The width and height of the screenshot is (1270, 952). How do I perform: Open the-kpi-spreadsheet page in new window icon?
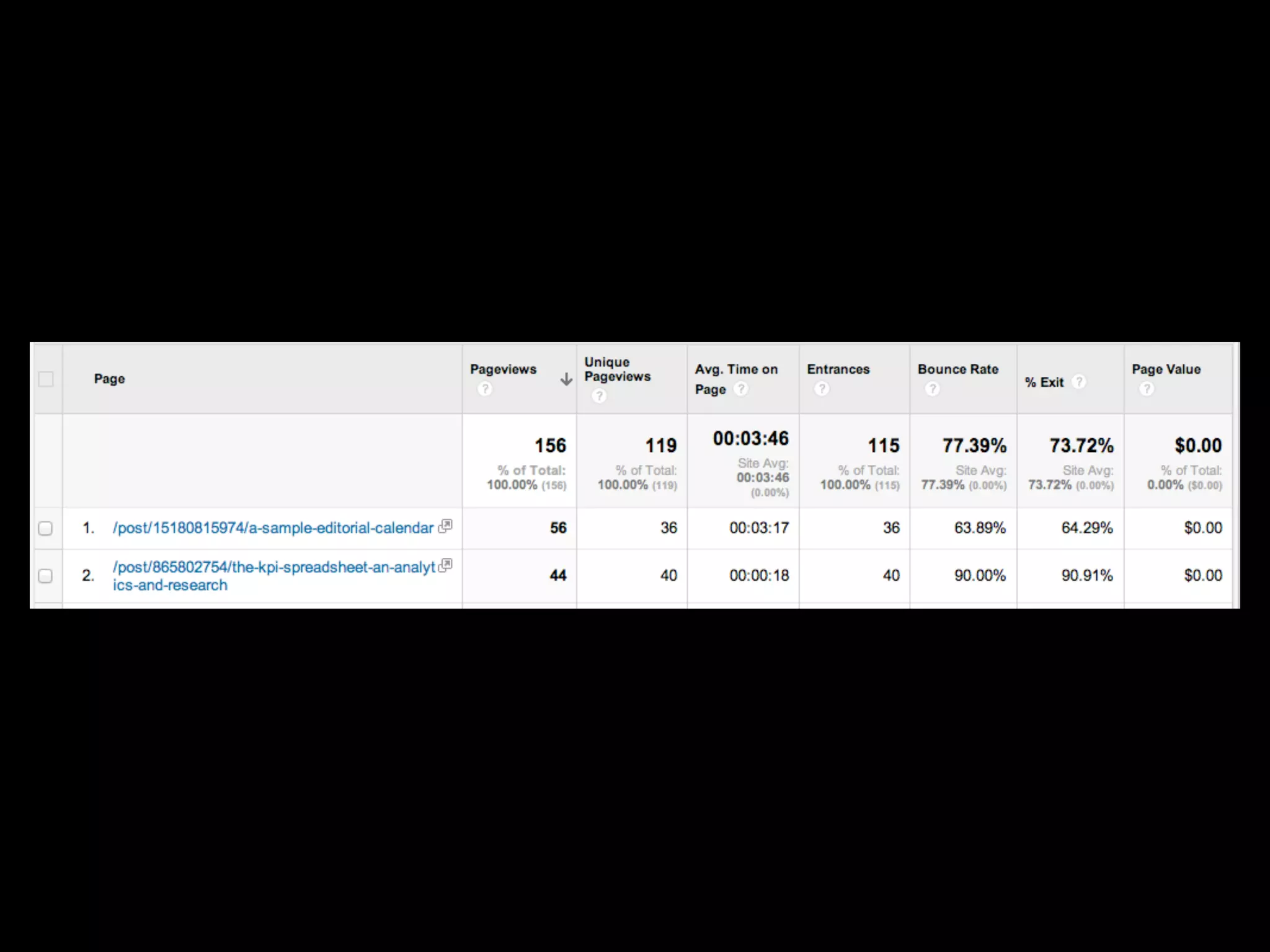445,566
